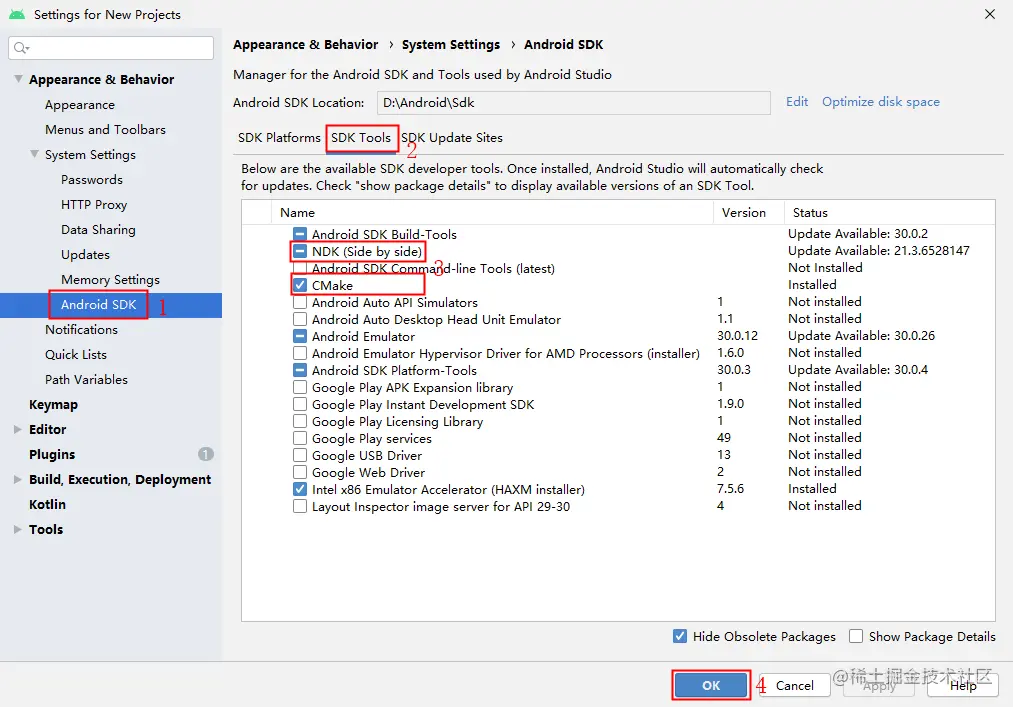Image resolution: width=1013 pixels, height=707 pixels.
Task: Open Updates settings
Action: coord(85,255)
